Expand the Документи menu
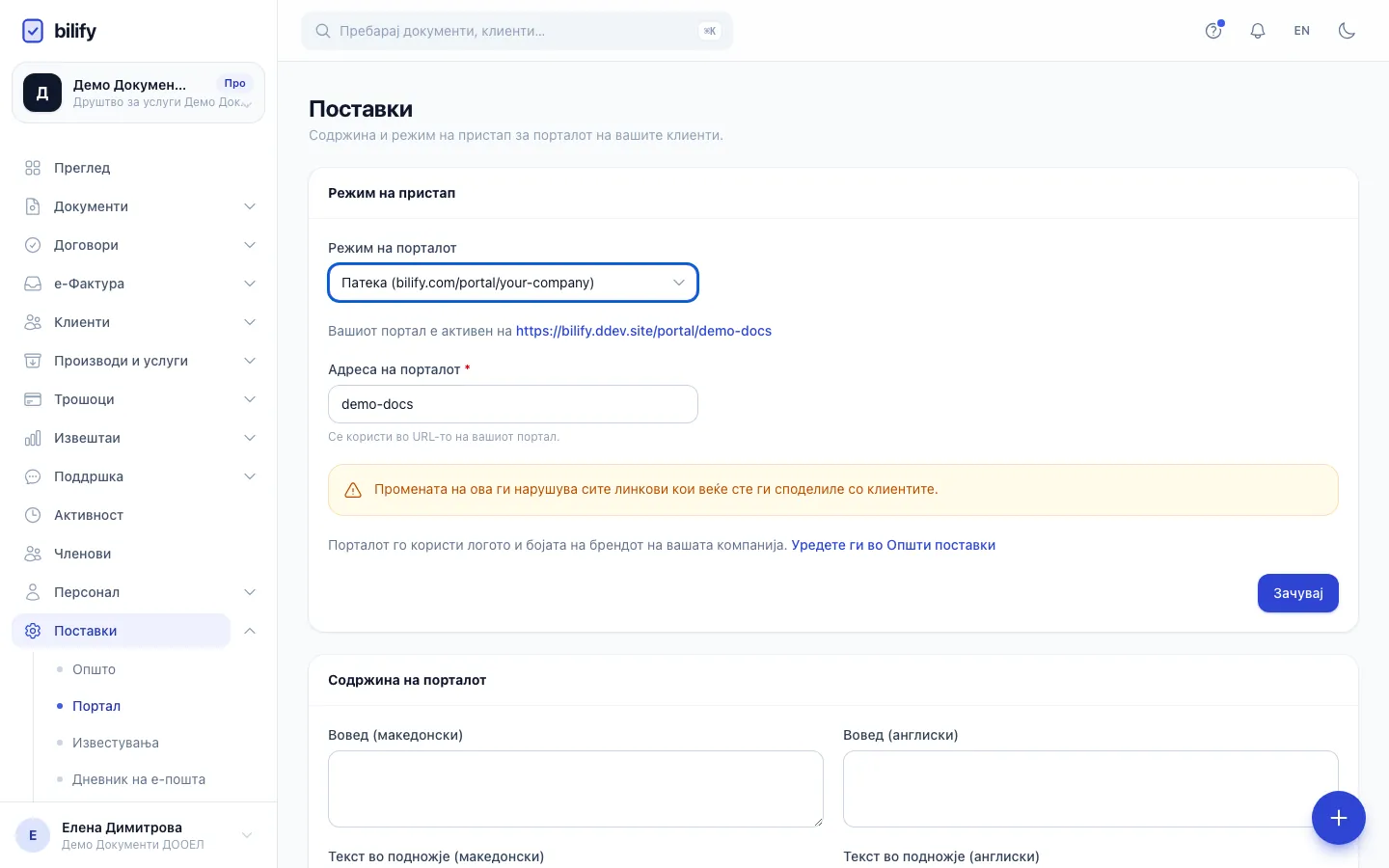Image resolution: width=1389 pixels, height=868 pixels. tap(138, 206)
